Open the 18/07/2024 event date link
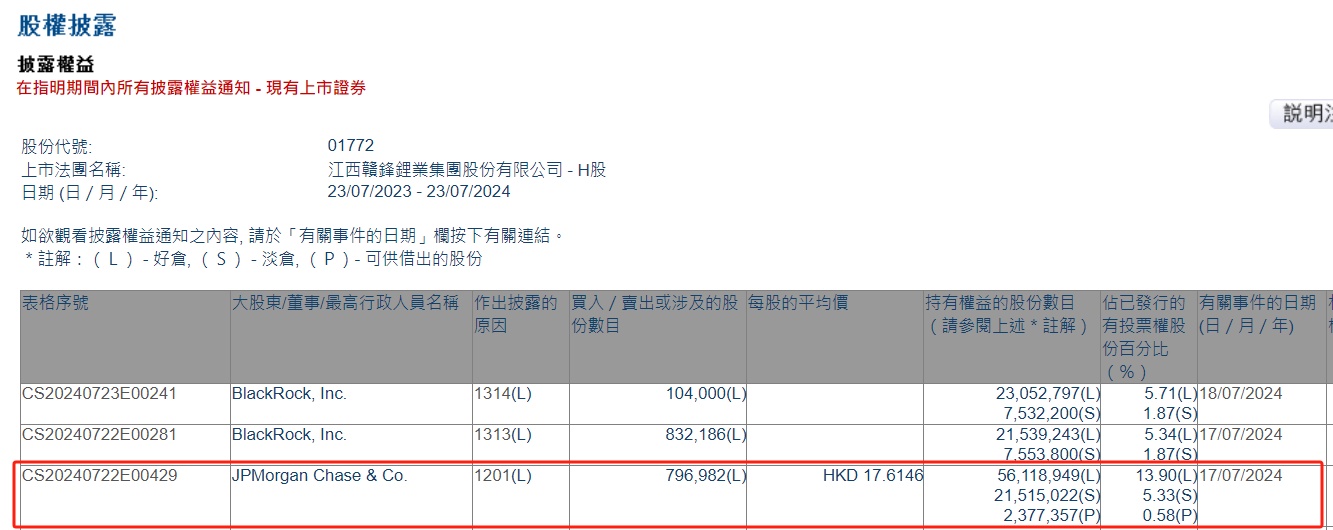The width and height of the screenshot is (1333, 530). tap(1241, 394)
